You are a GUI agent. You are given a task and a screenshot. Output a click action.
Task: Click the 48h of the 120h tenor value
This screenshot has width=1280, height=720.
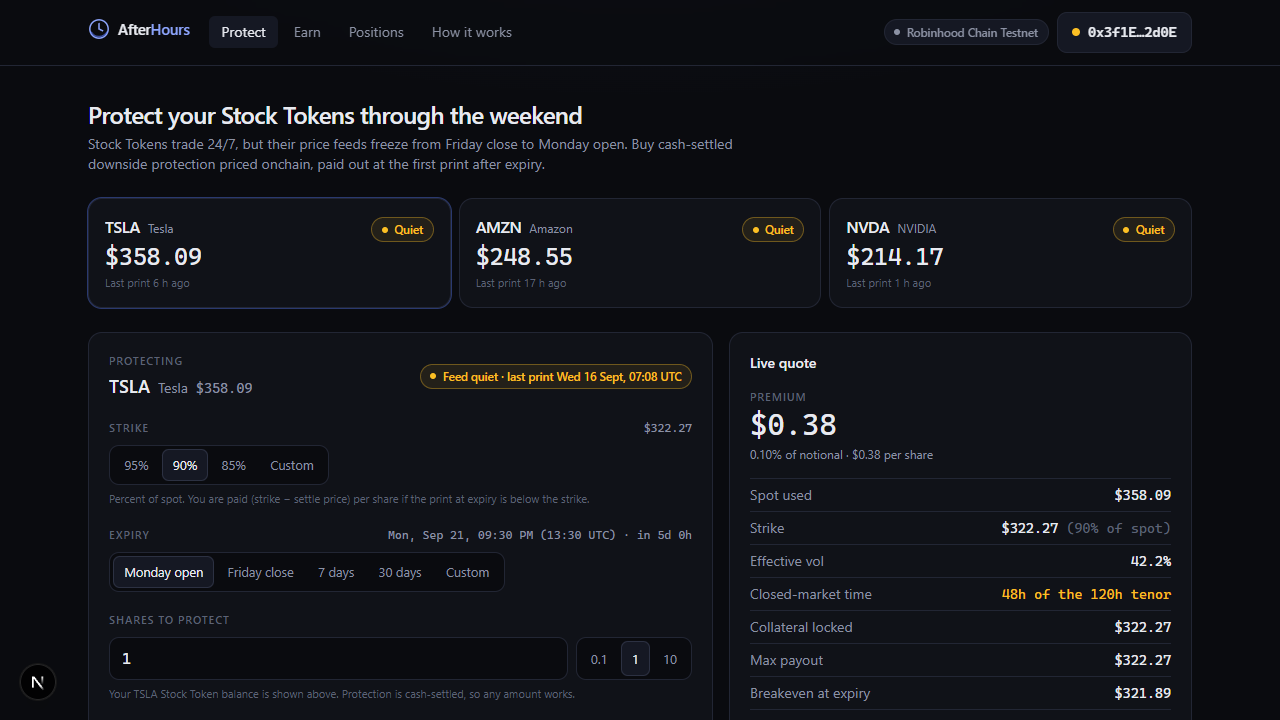1086,594
